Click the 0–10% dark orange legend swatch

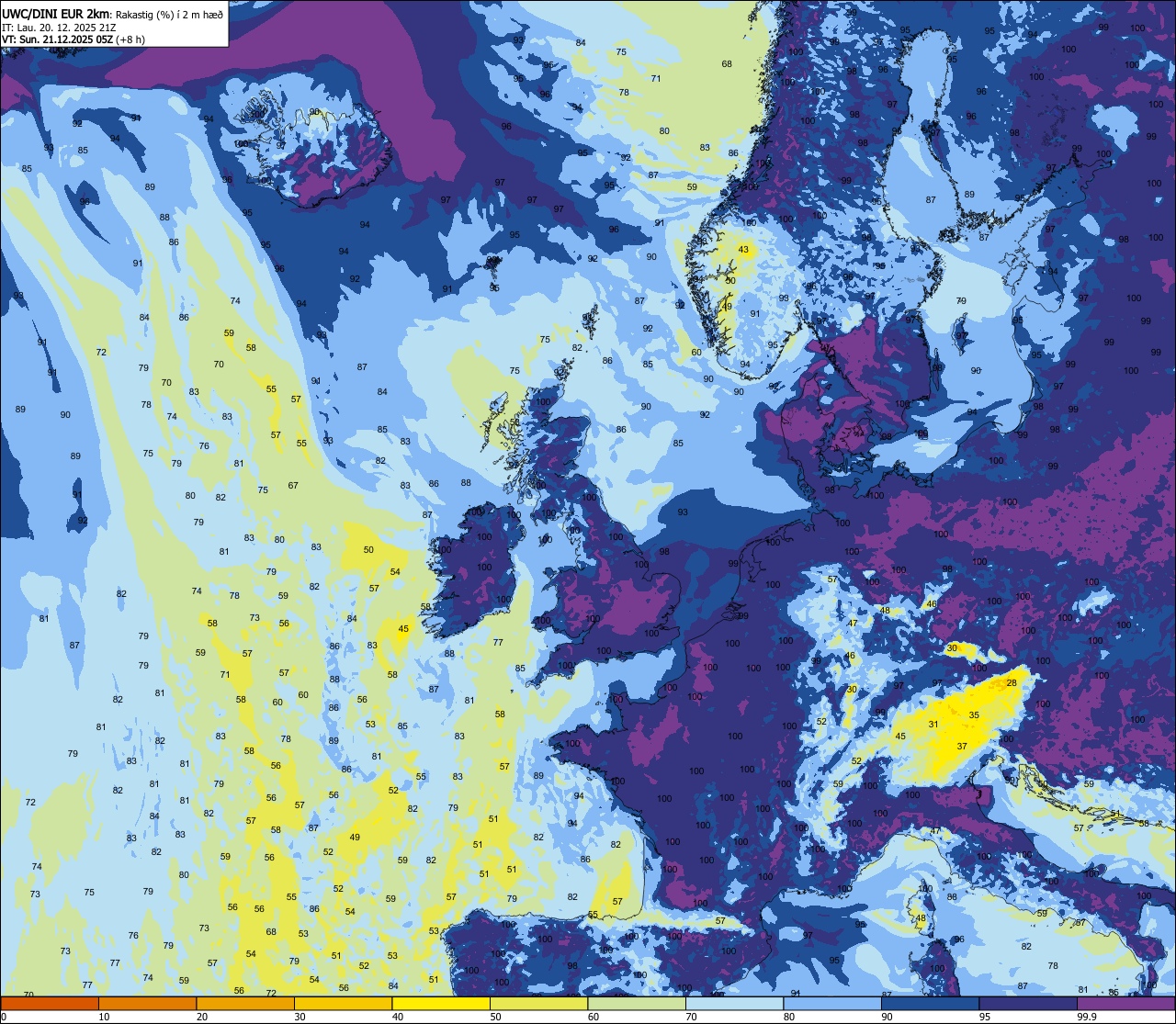[50, 1004]
